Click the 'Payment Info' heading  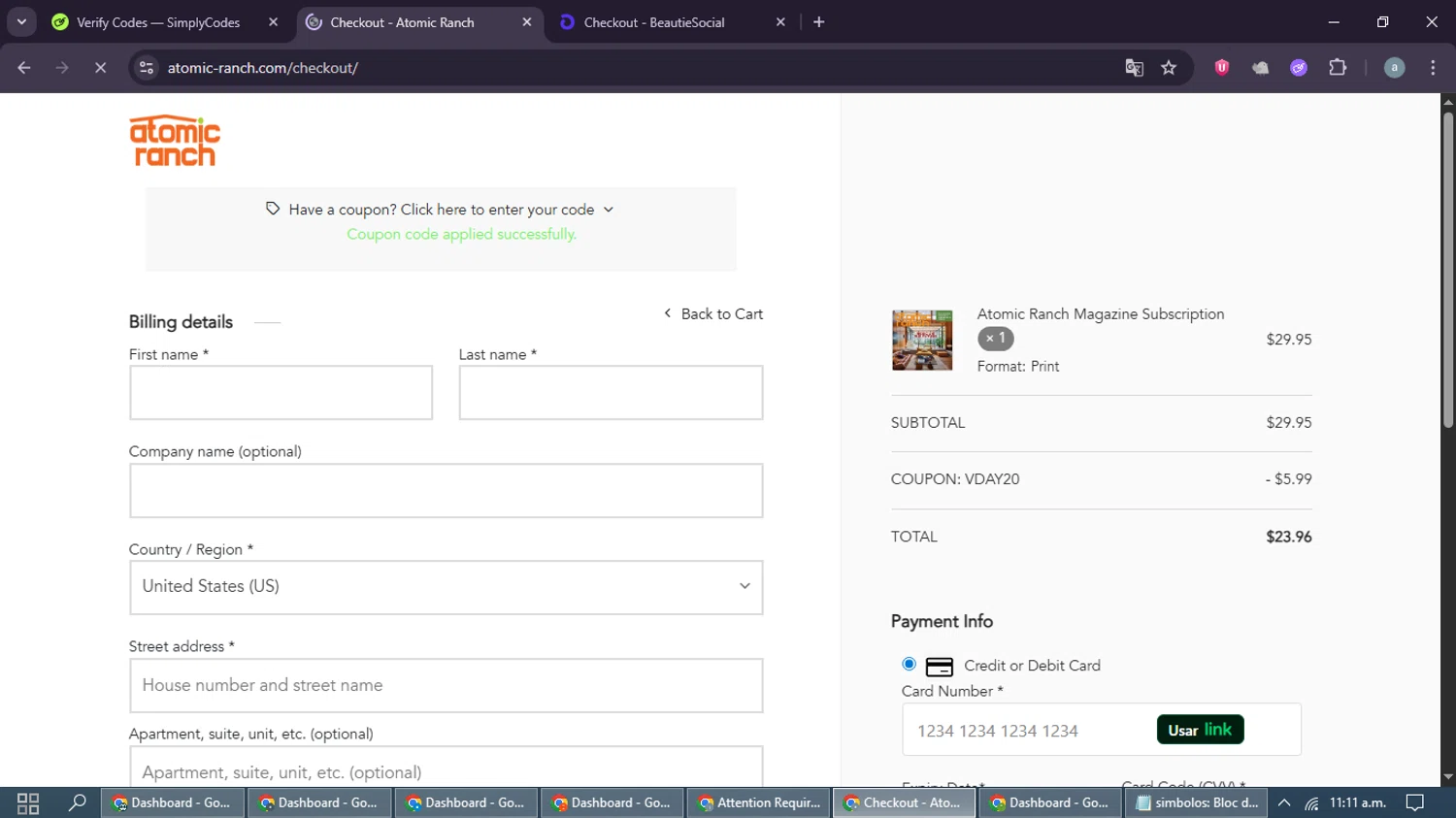click(x=942, y=622)
